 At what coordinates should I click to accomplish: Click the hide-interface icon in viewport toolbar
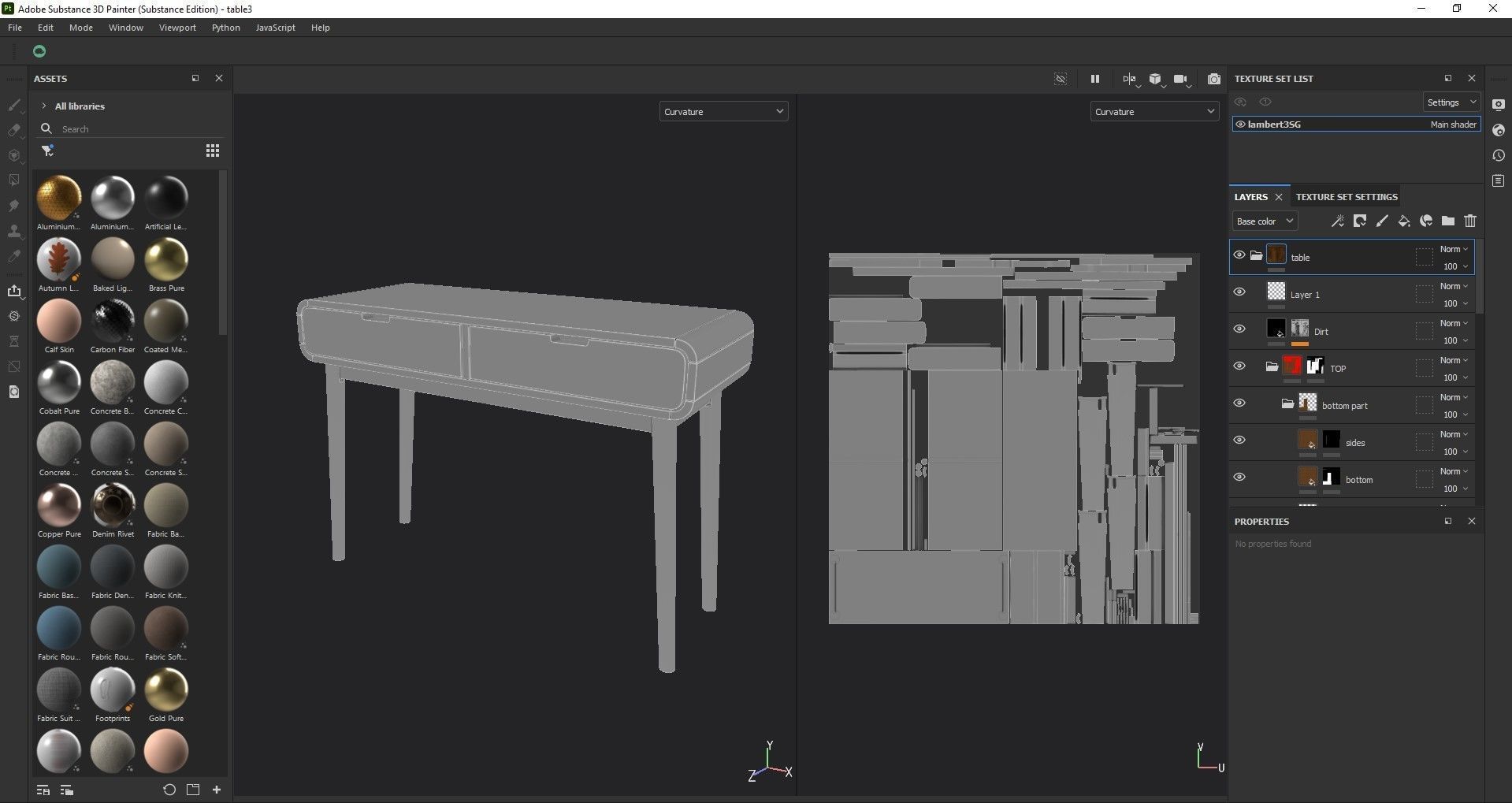pos(1061,79)
